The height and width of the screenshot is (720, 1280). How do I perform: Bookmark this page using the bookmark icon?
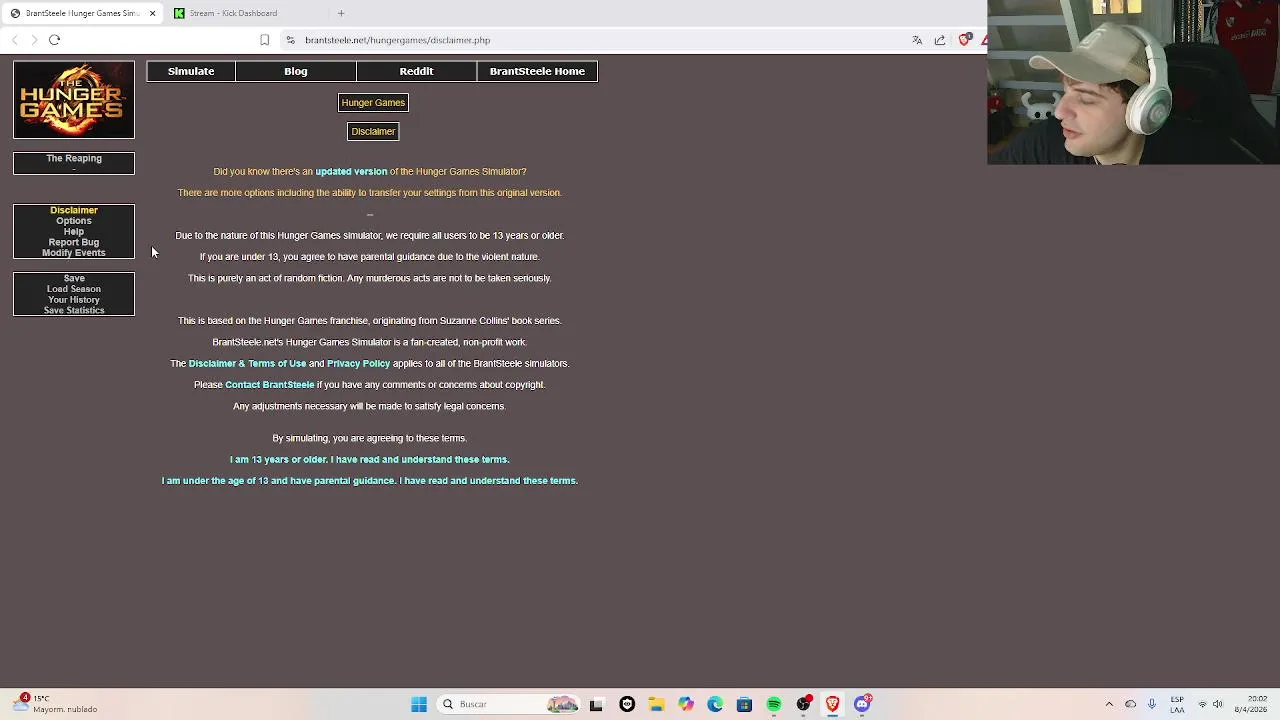click(264, 40)
